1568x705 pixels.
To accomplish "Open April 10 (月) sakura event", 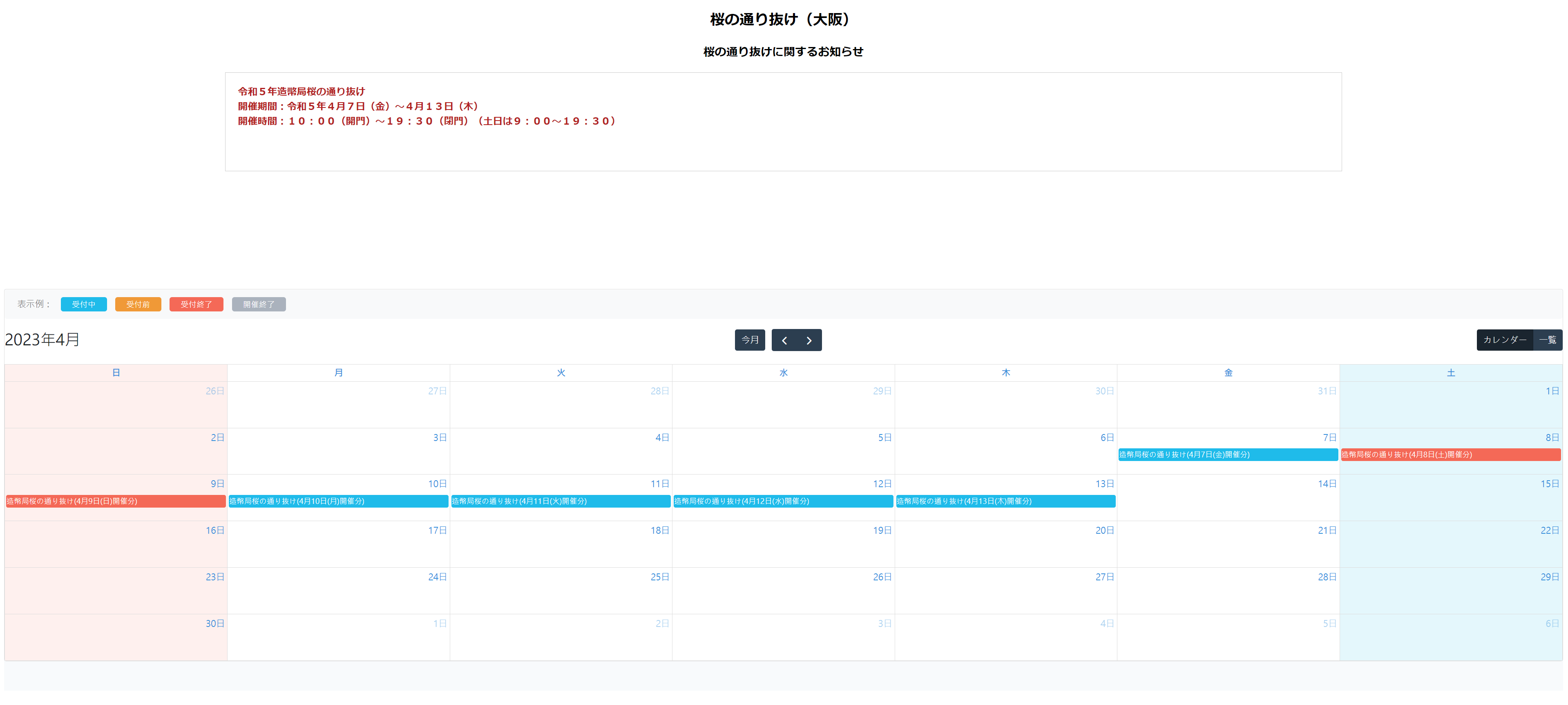I will pyautogui.click(x=338, y=501).
